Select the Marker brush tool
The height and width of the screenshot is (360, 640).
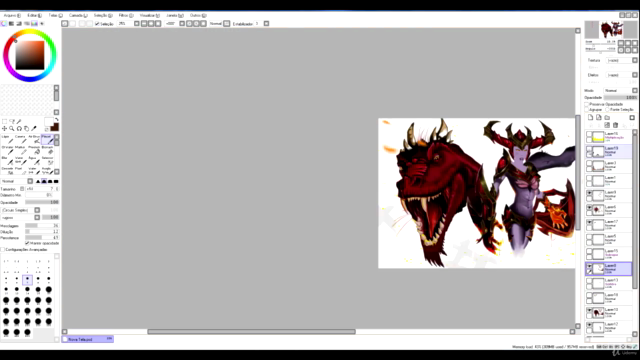pyautogui.click(x=20, y=150)
